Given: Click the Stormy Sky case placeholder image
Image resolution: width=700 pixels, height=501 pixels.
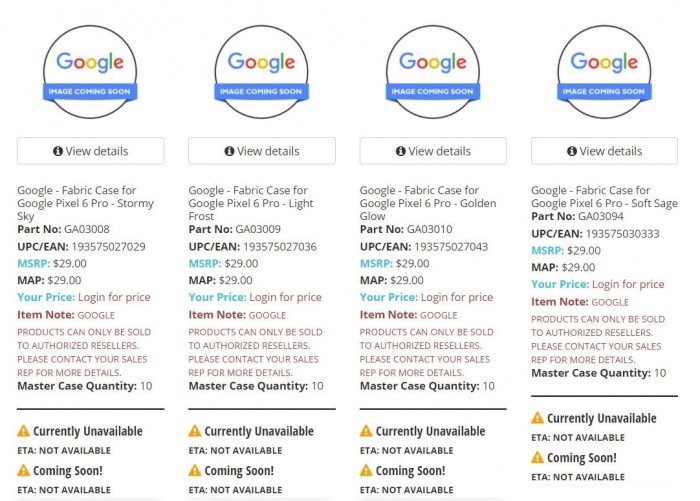Looking at the screenshot, I should (x=90, y=72).
